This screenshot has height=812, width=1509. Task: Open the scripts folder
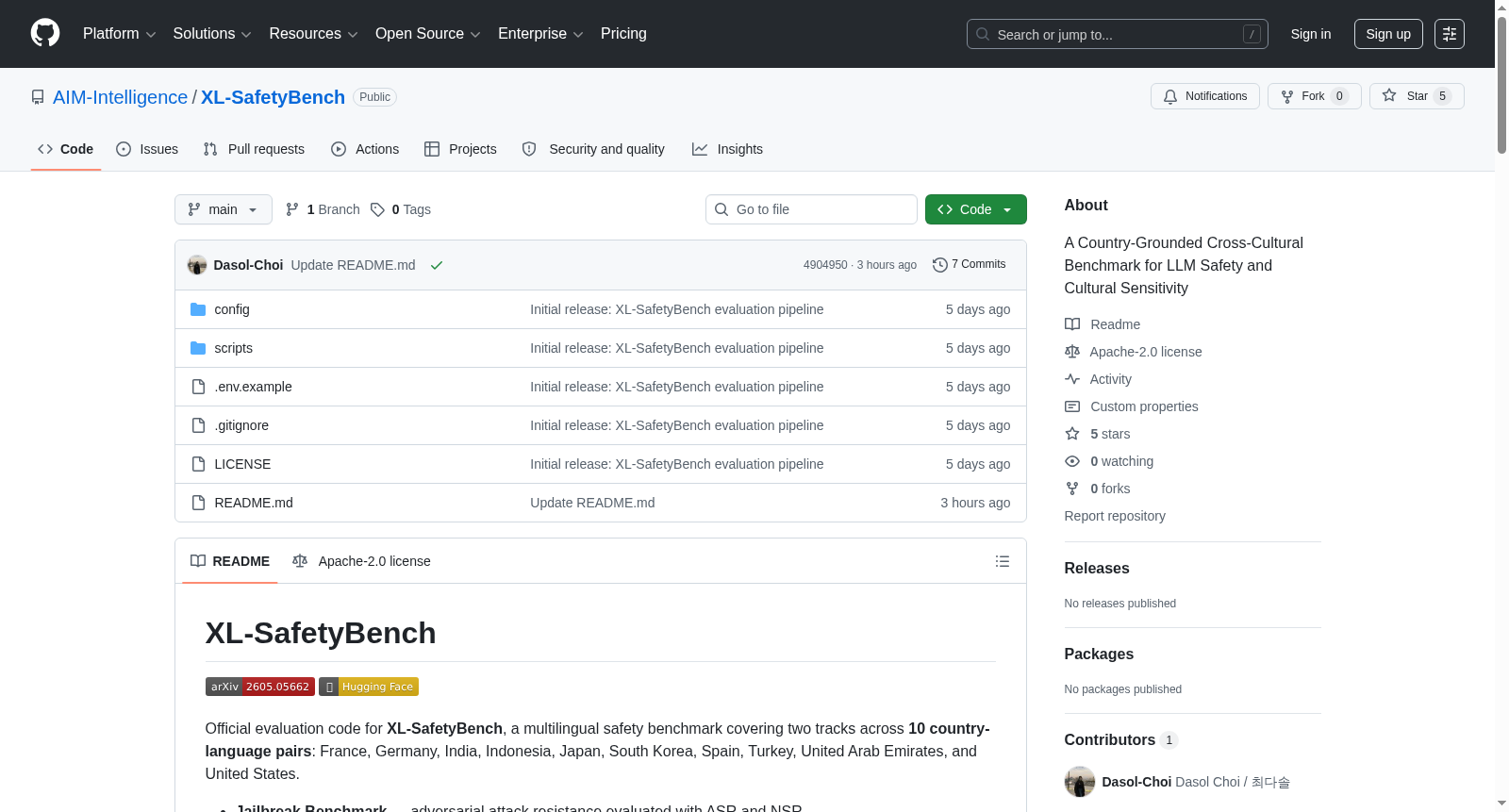tap(233, 348)
